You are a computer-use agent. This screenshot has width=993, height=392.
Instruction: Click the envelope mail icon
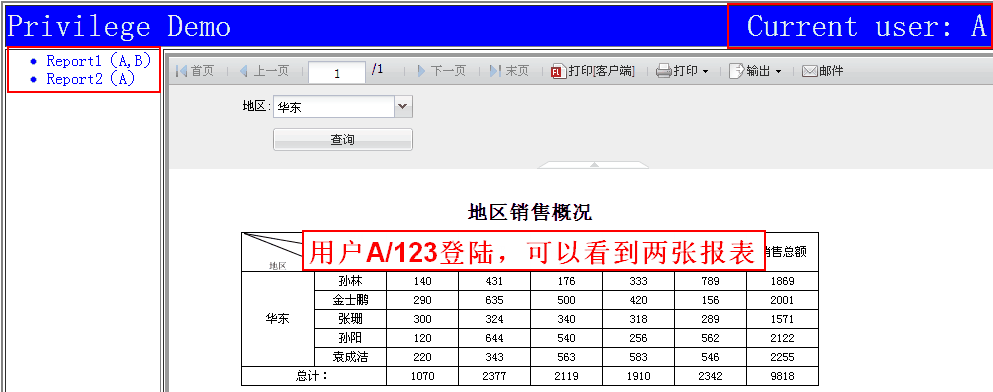click(x=810, y=72)
